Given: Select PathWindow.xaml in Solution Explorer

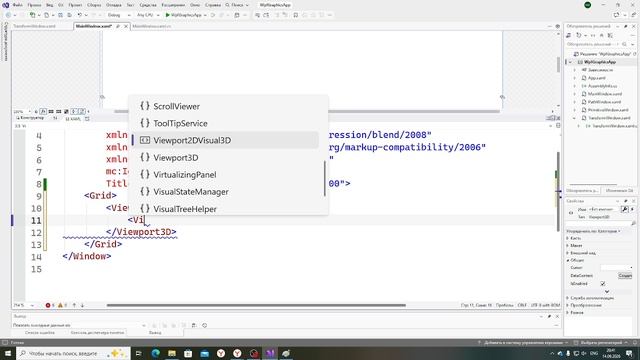Looking at the screenshot, I should click(604, 102).
